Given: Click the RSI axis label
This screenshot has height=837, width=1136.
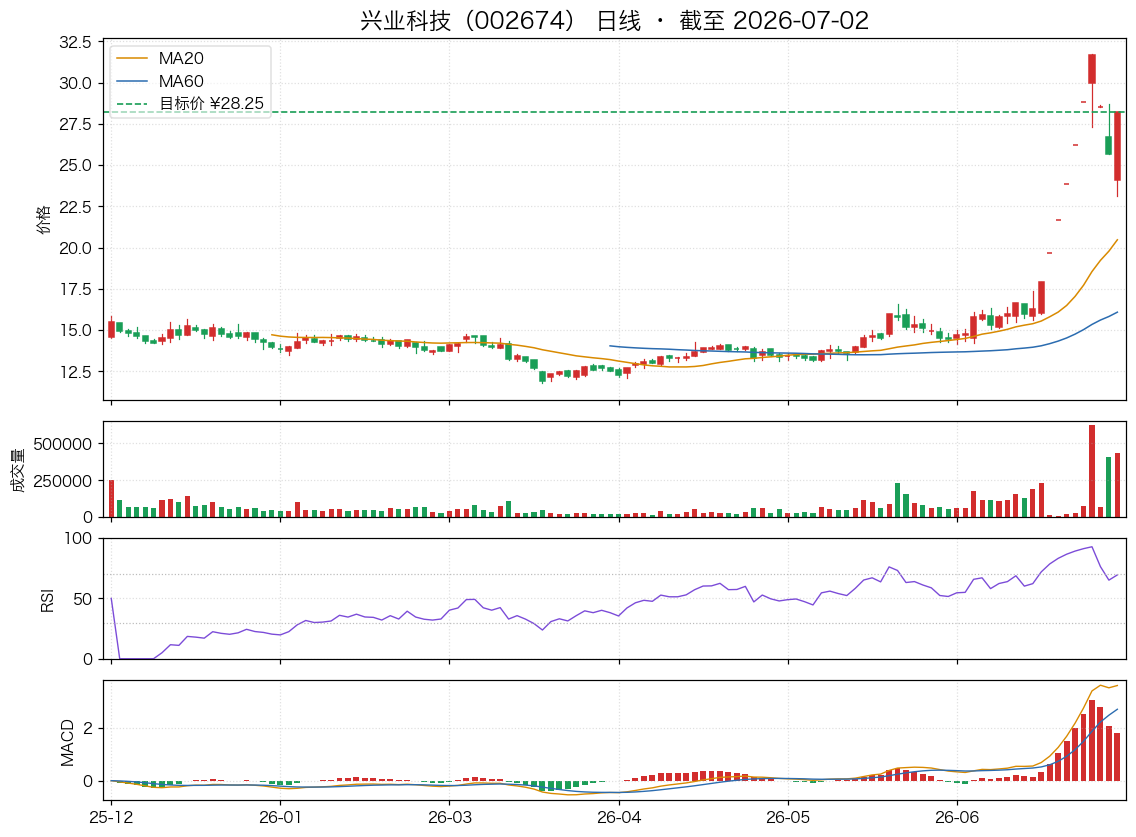Looking at the screenshot, I should point(47,599).
